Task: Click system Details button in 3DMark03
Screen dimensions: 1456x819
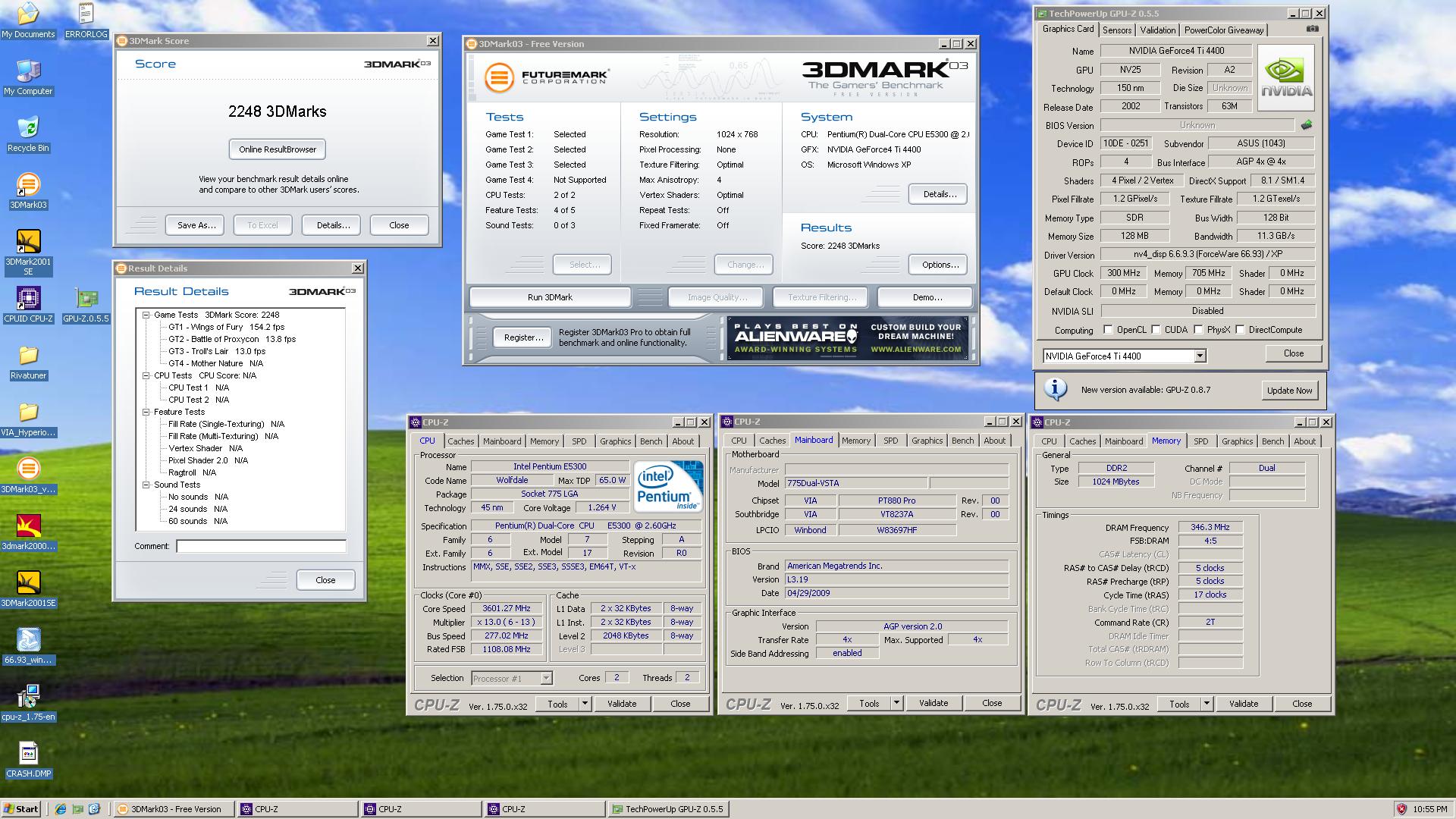Action: pyautogui.click(x=940, y=194)
